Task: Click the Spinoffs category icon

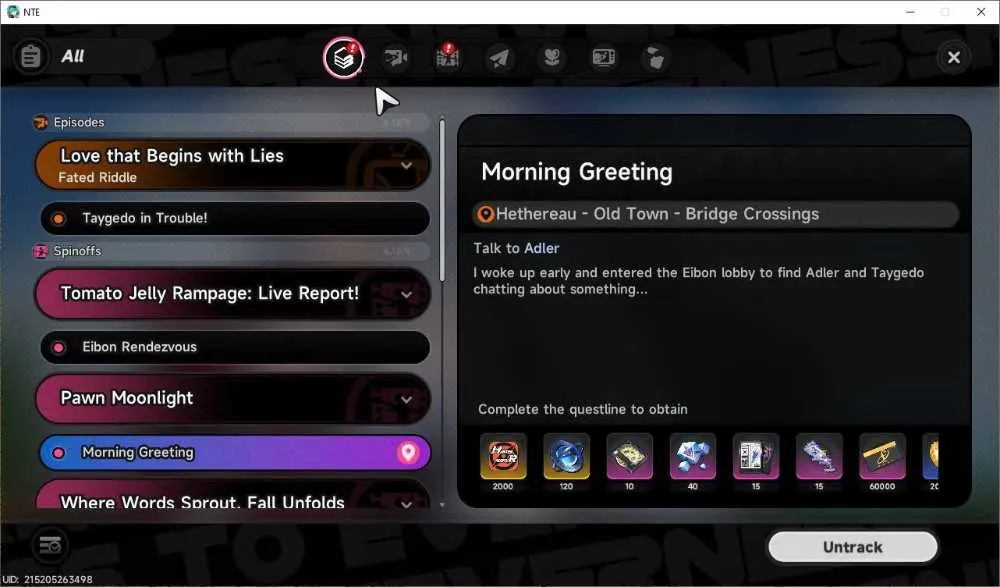Action: click(41, 251)
